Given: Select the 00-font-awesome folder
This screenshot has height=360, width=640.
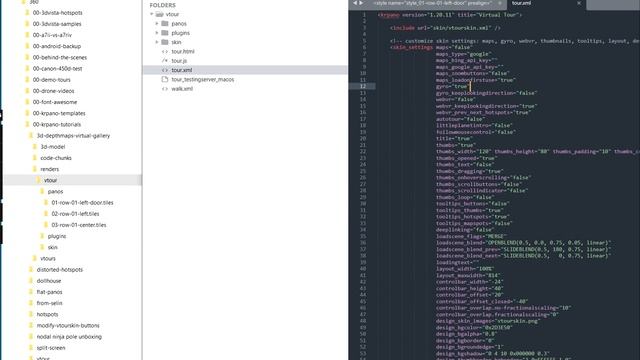Looking at the screenshot, I should 55,102.
